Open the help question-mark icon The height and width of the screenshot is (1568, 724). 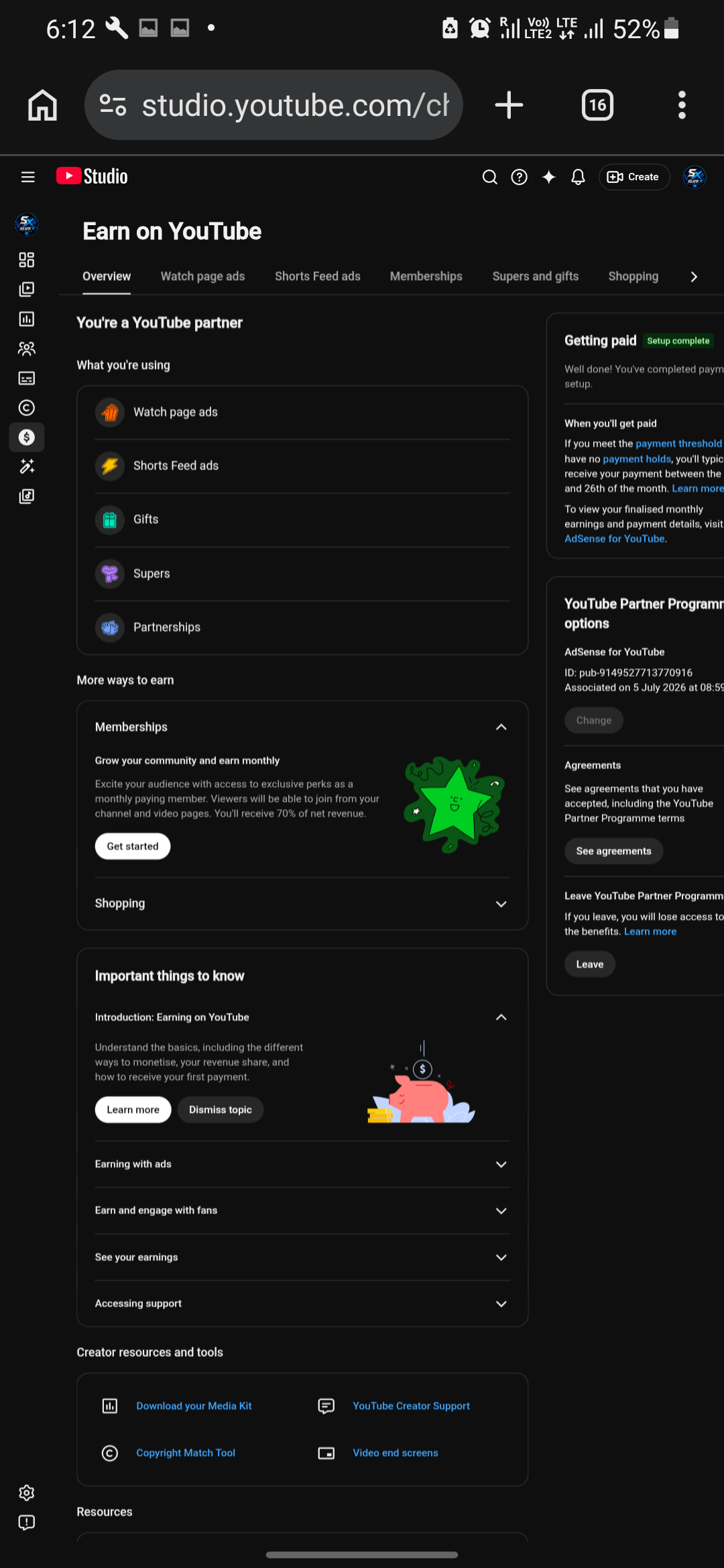tap(519, 177)
